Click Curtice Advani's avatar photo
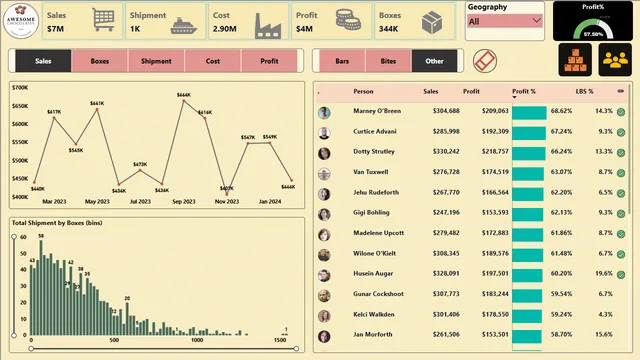 324,133
